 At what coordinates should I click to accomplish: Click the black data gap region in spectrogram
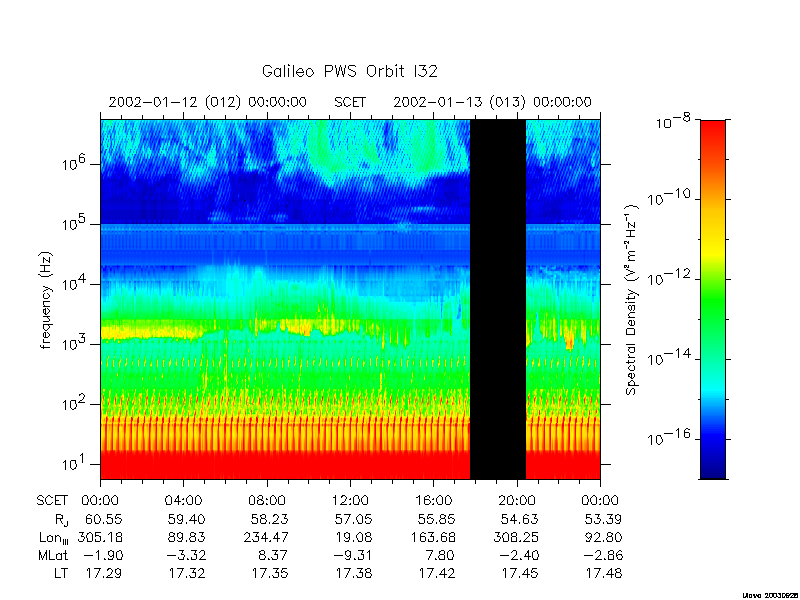[498, 299]
